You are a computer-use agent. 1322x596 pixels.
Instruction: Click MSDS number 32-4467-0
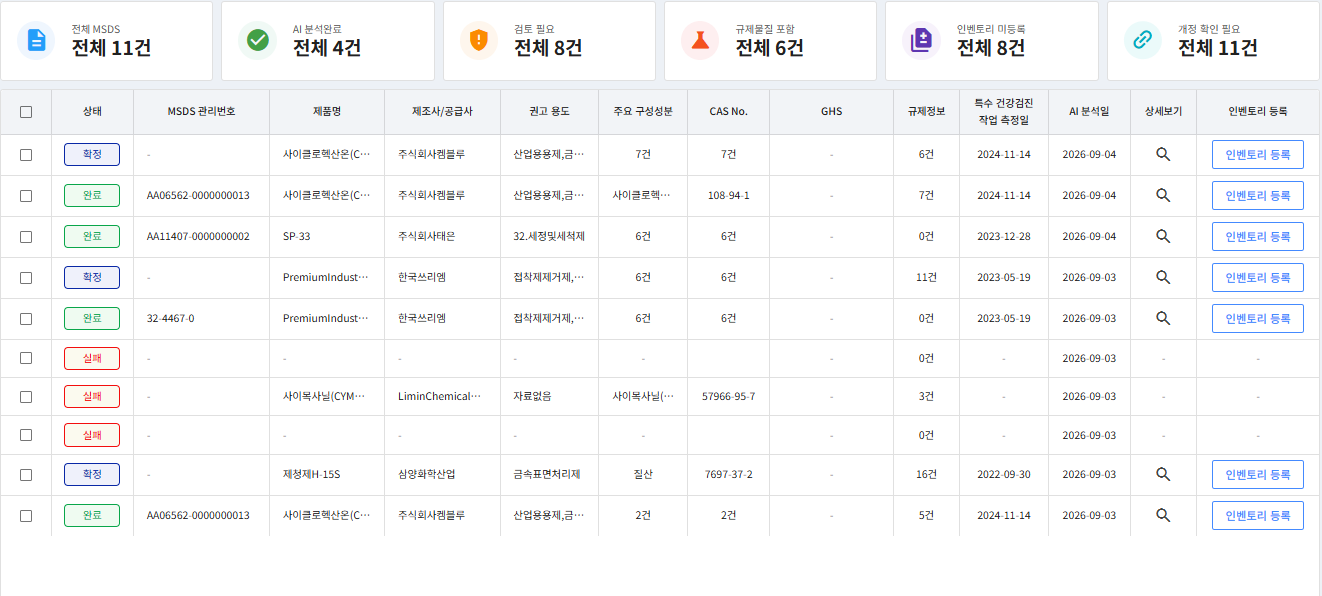point(170,319)
